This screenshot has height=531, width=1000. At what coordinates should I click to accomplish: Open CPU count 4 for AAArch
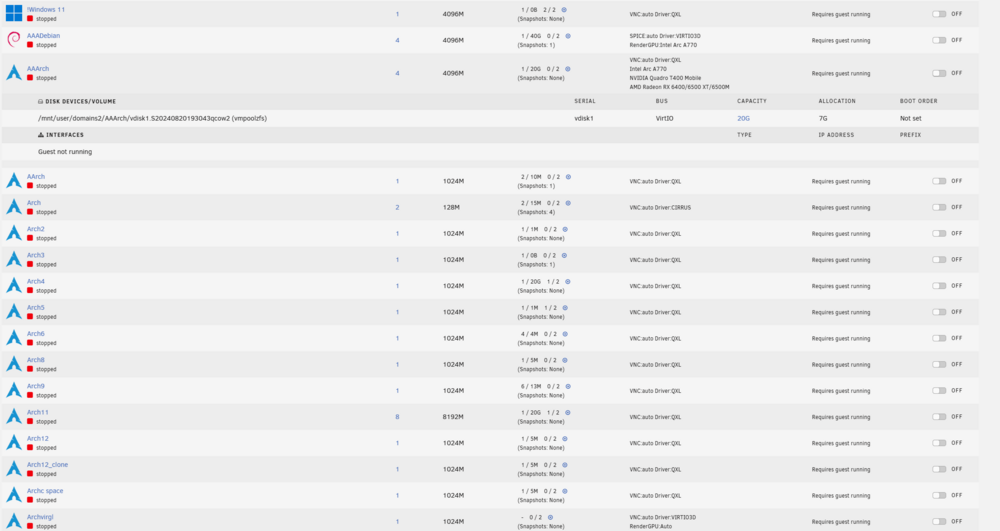click(x=397, y=73)
